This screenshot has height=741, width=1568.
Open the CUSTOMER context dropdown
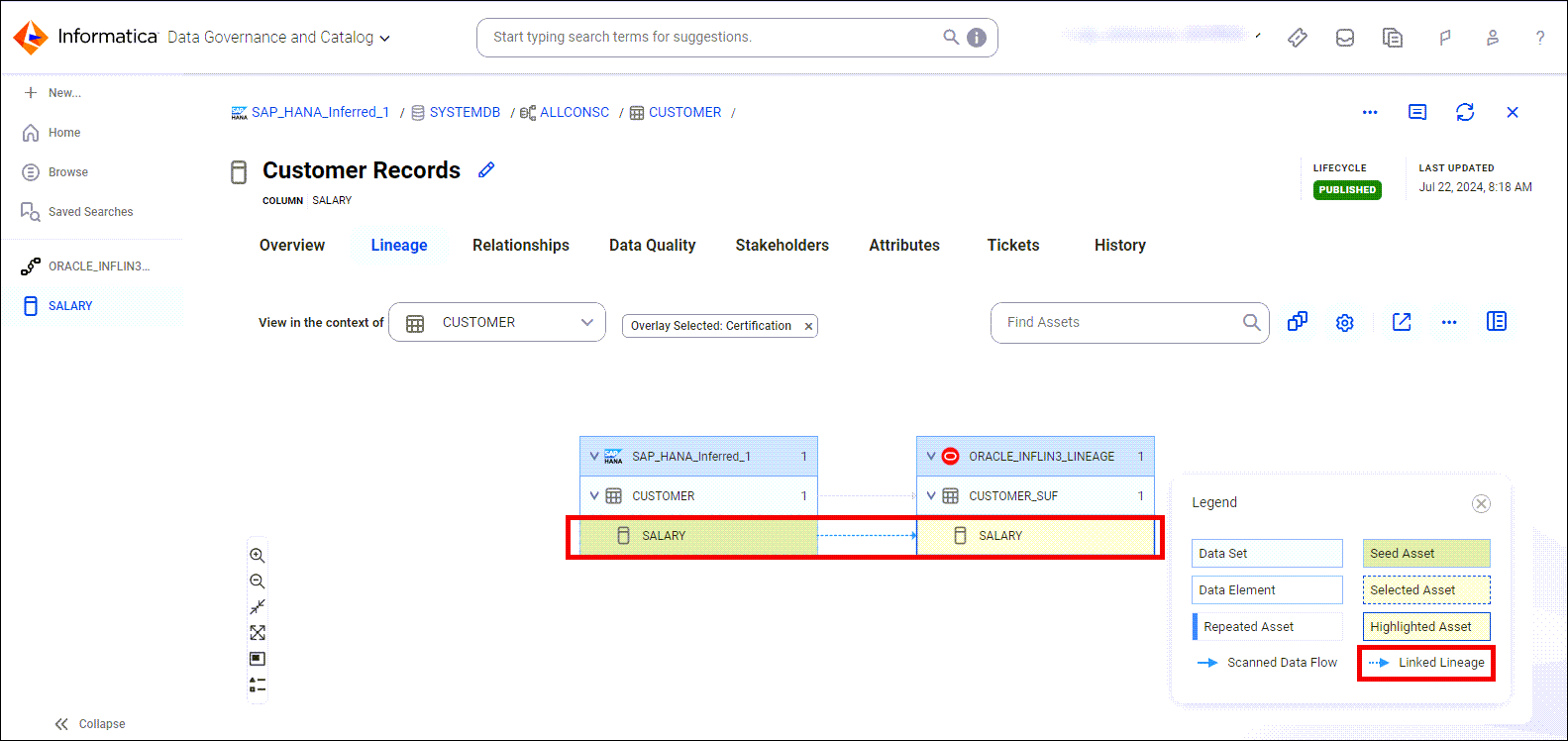pyautogui.click(x=497, y=322)
